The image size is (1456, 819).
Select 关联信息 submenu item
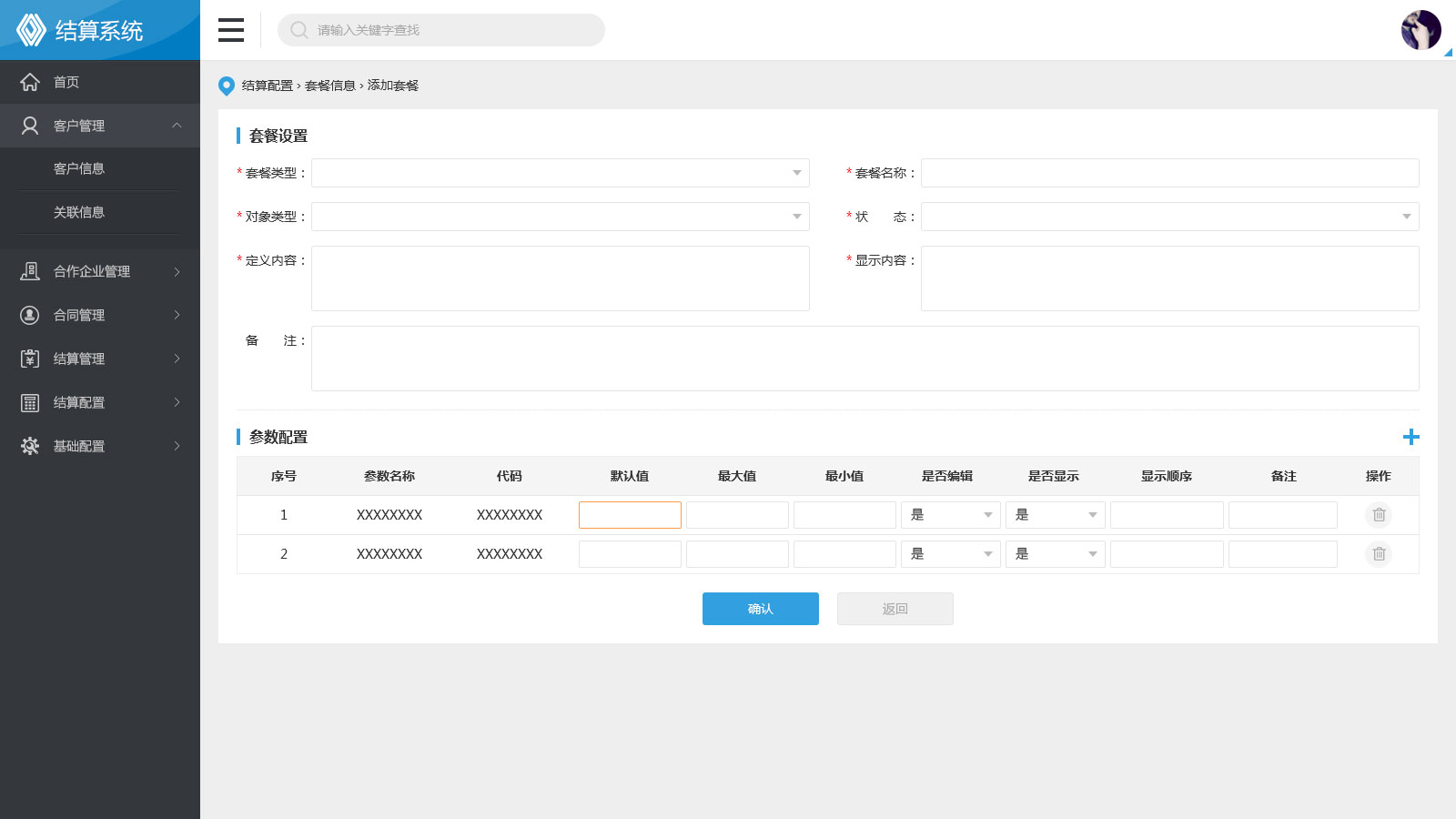click(x=79, y=212)
